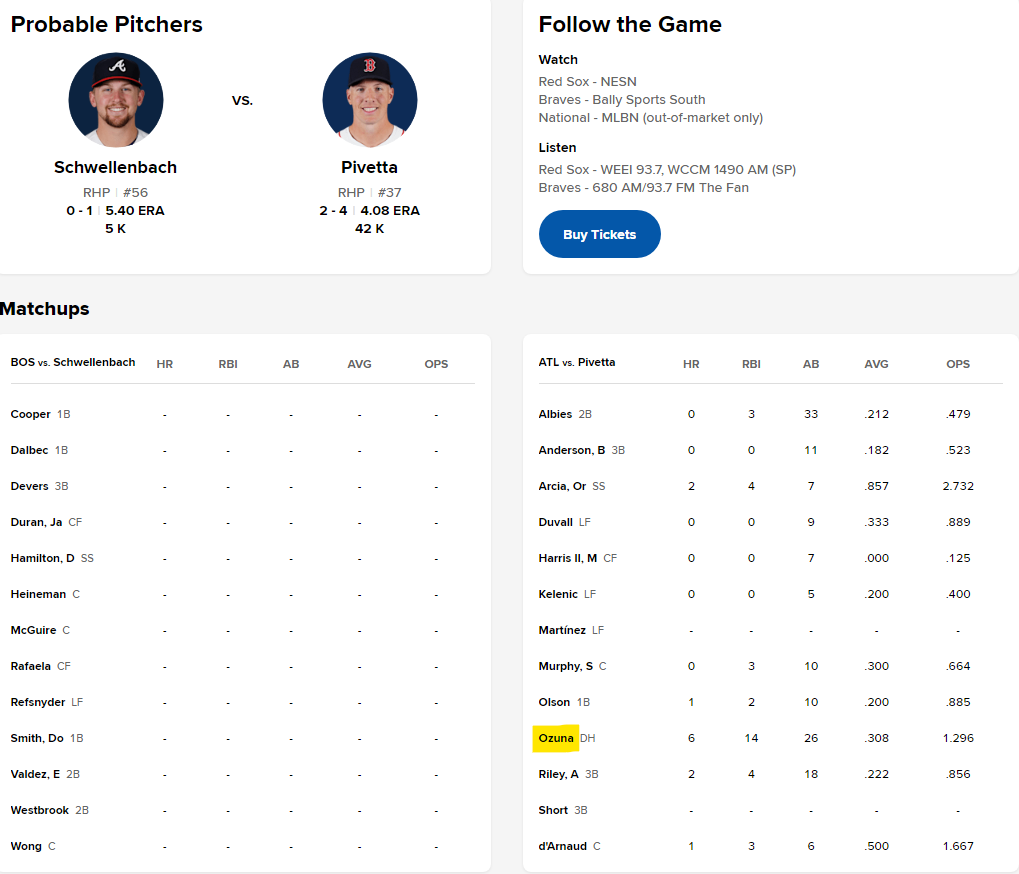Click AVG column header in ATL table
The width and height of the screenshot is (1019, 874).
click(876, 364)
